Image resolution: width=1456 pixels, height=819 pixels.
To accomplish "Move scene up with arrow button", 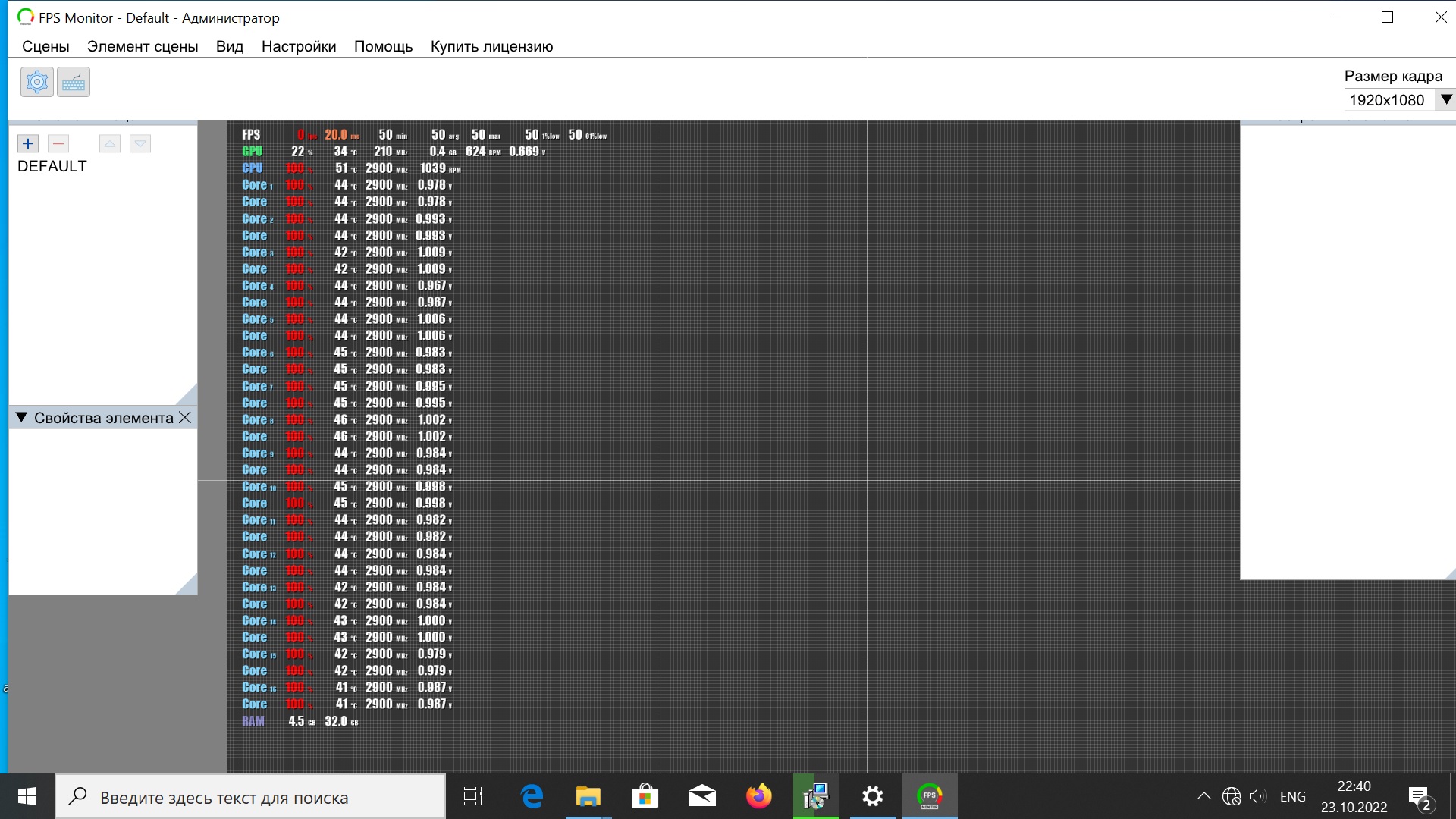I will (x=110, y=143).
